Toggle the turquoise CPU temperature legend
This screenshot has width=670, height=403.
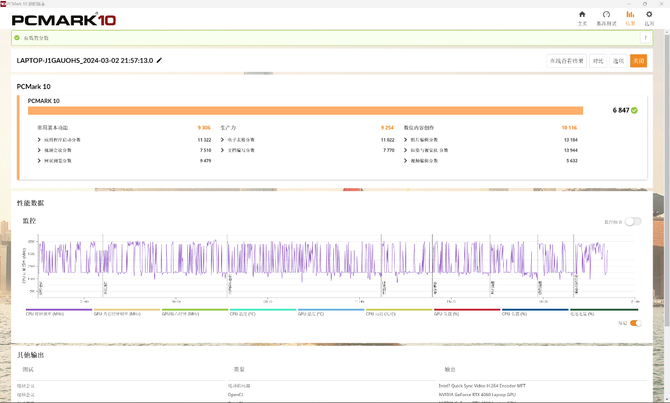point(263,312)
